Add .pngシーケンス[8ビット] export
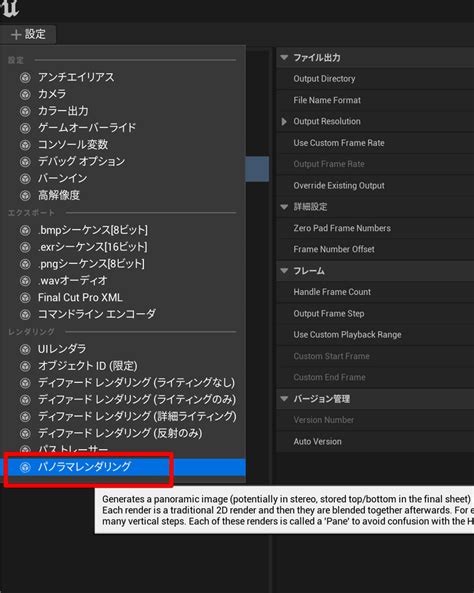 [x=91, y=264]
